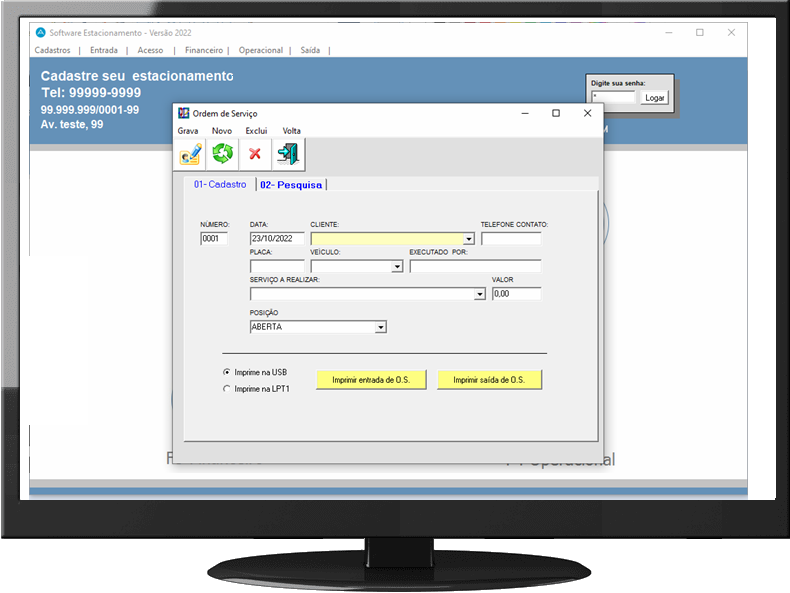Click the Placa input field

[277, 267]
